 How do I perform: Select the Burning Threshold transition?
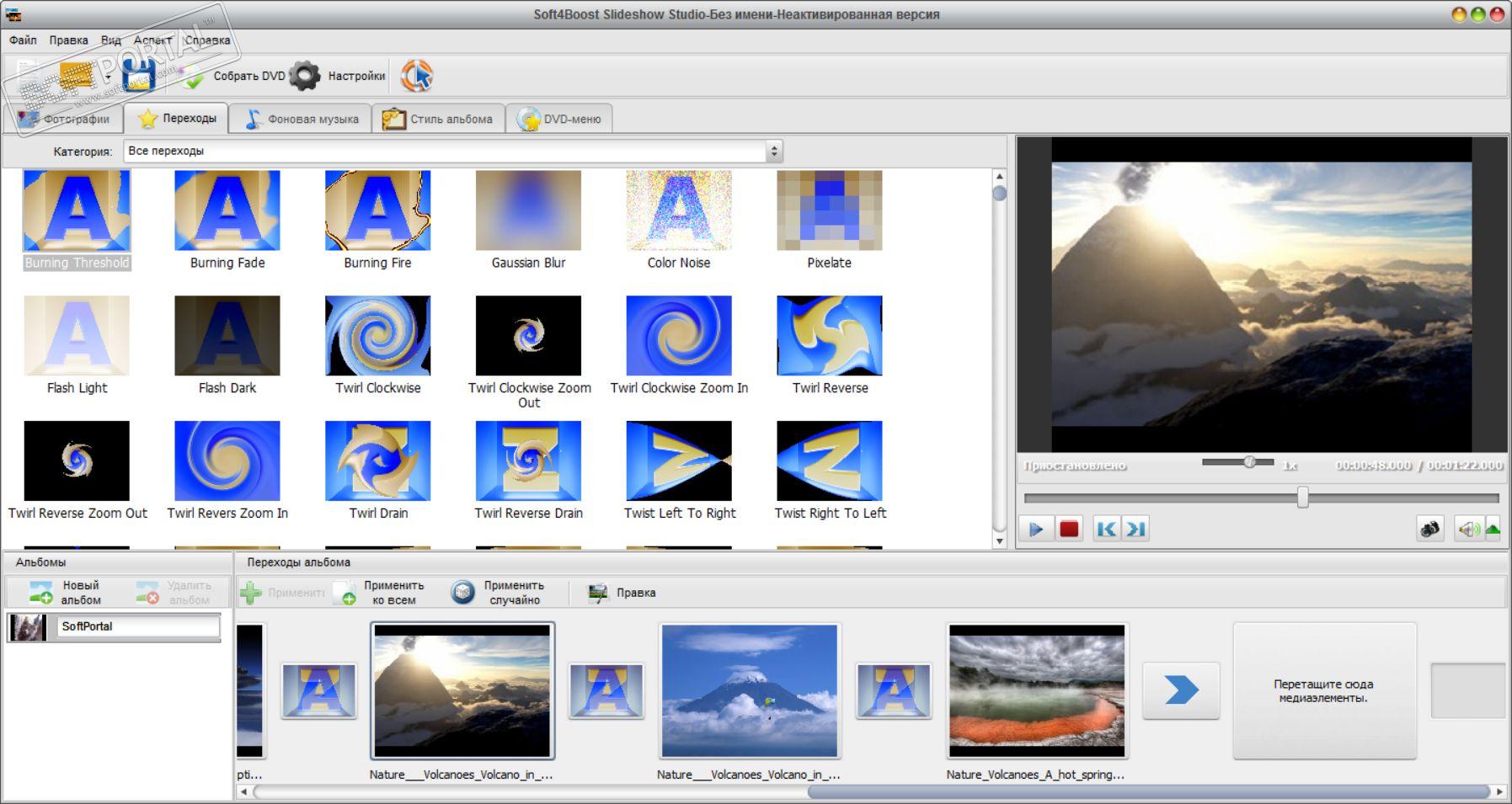pos(77,220)
